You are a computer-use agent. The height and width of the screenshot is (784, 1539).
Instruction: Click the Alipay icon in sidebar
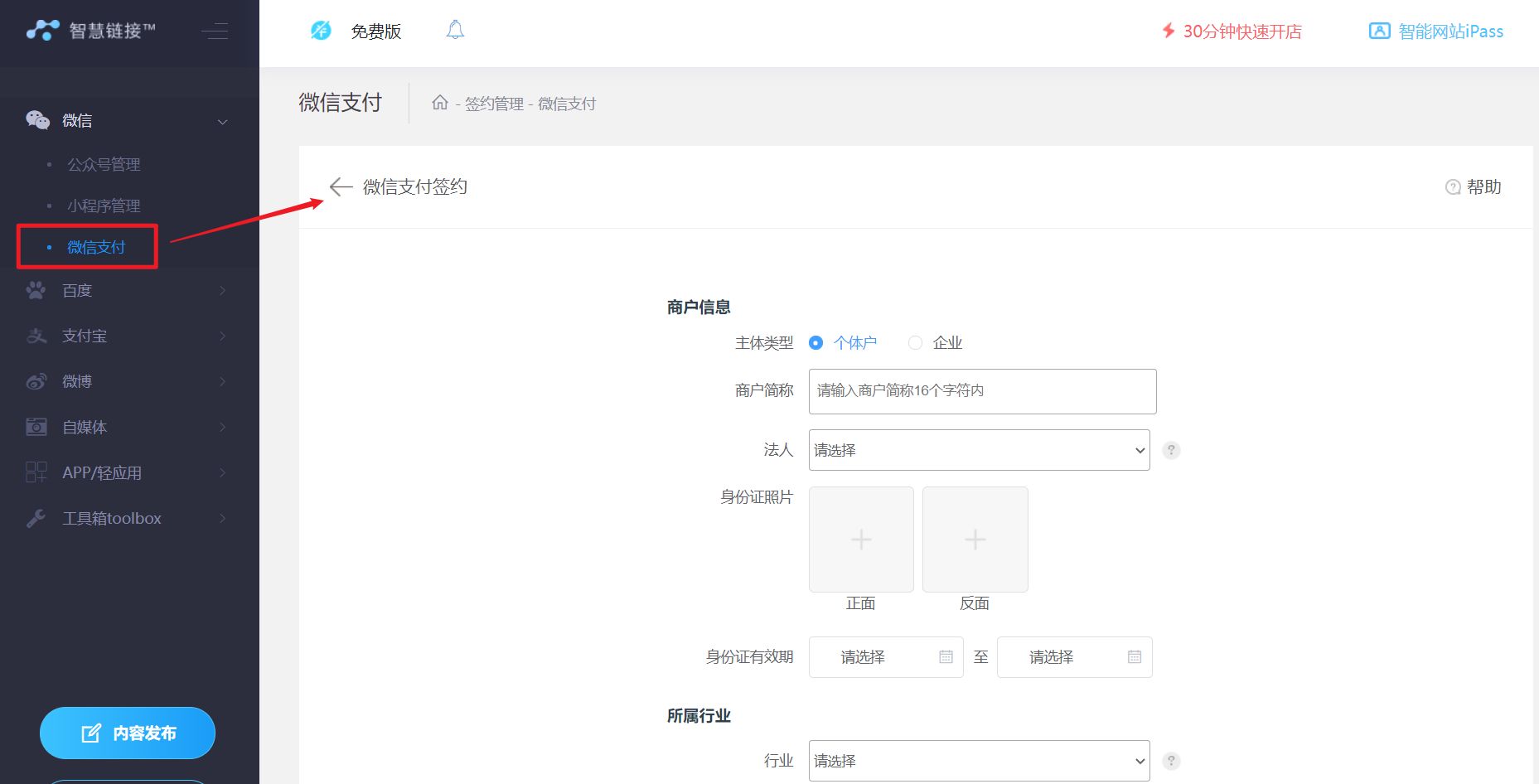coord(36,336)
